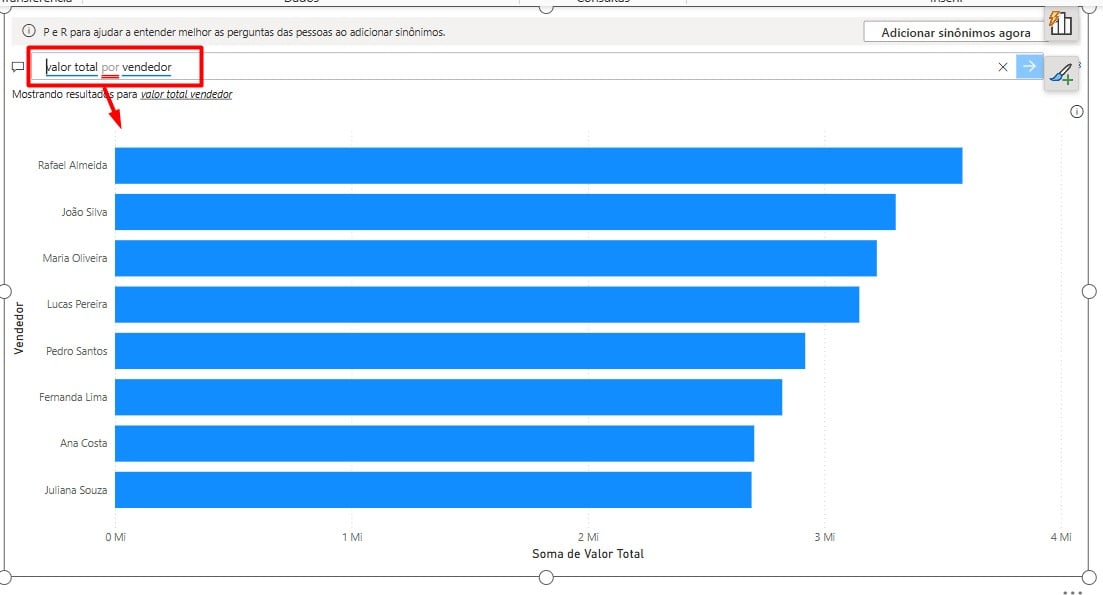This screenshot has width=1103, height=595.
Task: Click 'Adicionar sinônimos agora' button
Action: (x=955, y=32)
